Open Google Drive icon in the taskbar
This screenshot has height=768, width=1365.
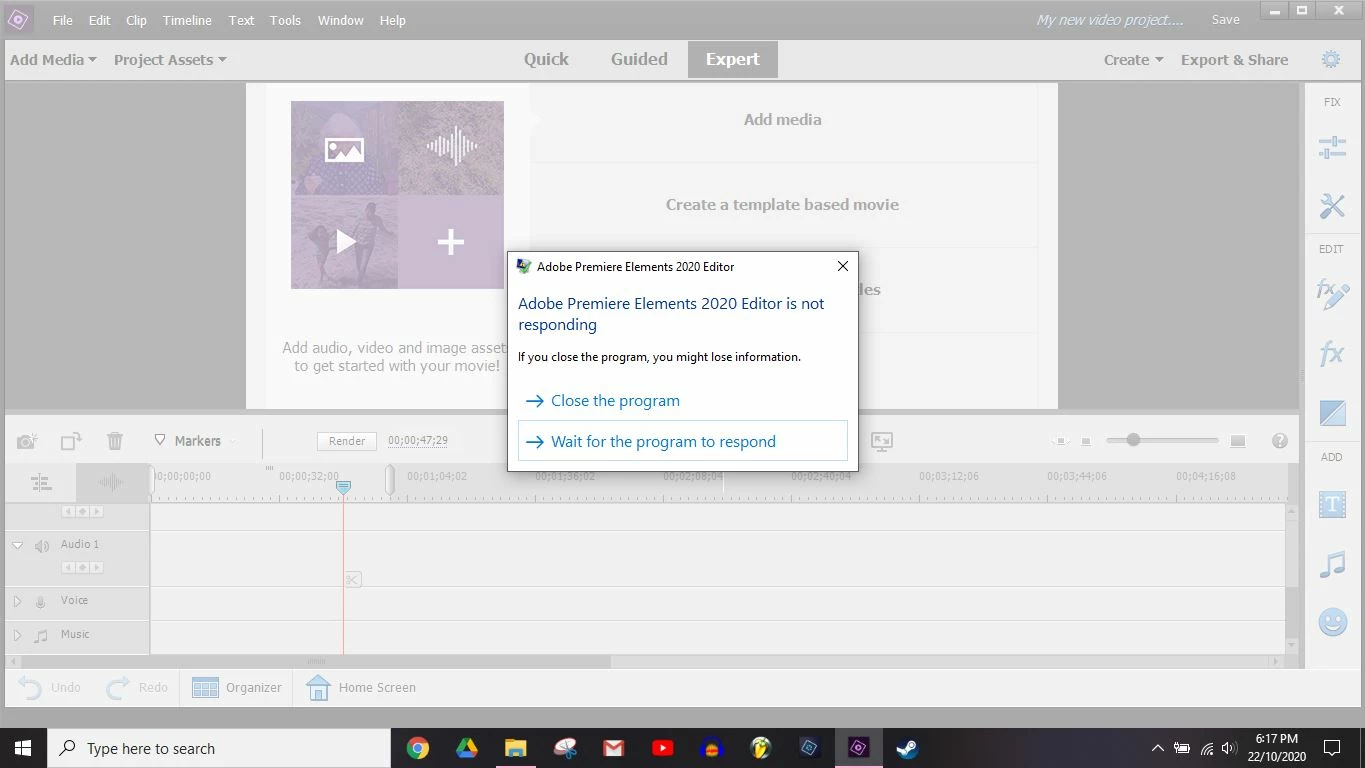click(466, 748)
